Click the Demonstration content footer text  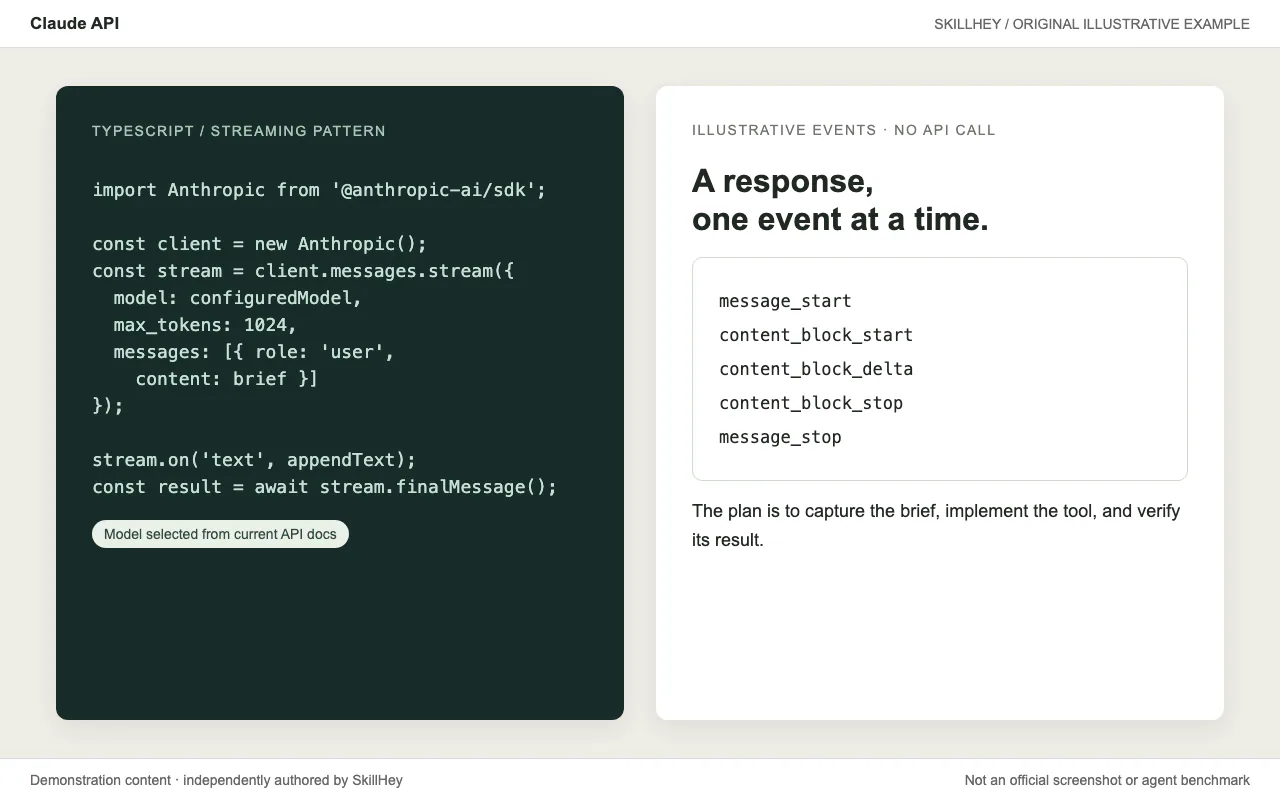pyautogui.click(x=216, y=780)
